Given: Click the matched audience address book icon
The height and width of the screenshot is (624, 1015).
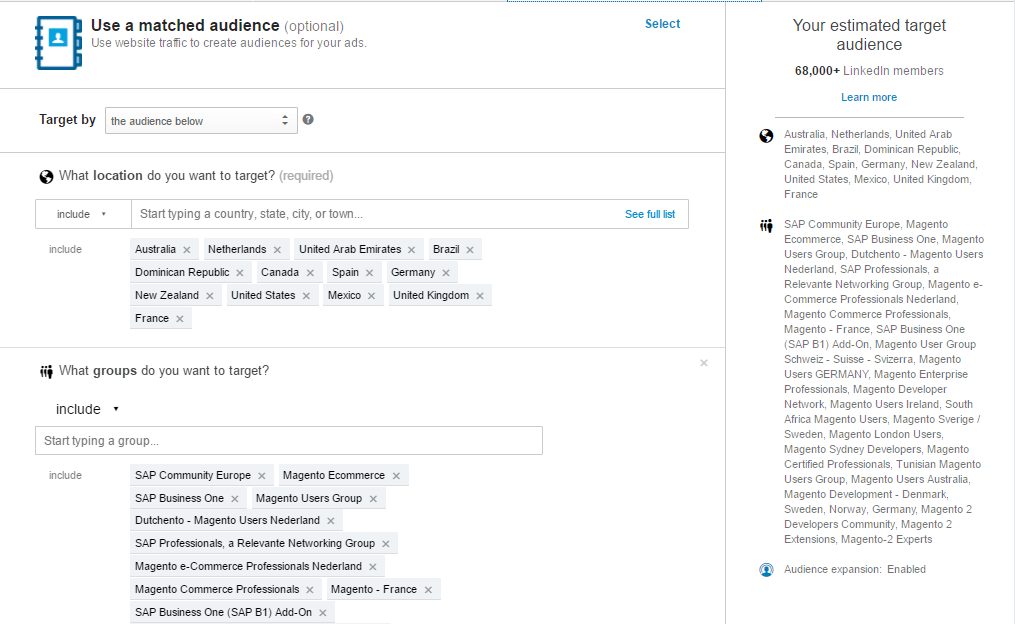Looking at the screenshot, I should [x=59, y=43].
